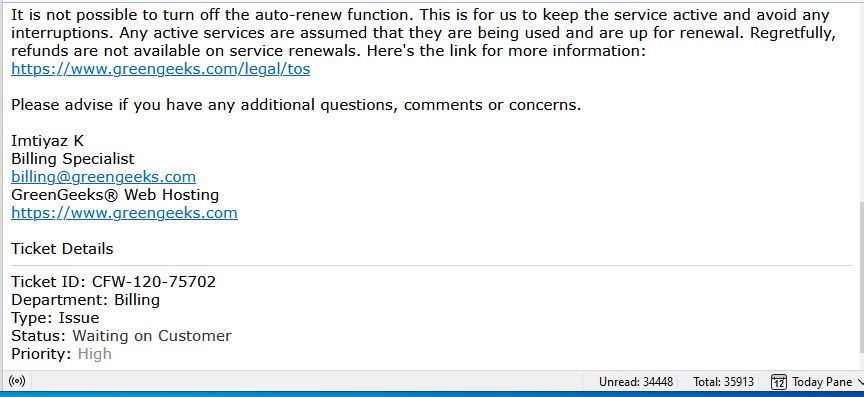Image resolution: width=864 pixels, height=397 pixels.
Task: Click the Today Pane calendar icon
Action: tap(779, 382)
